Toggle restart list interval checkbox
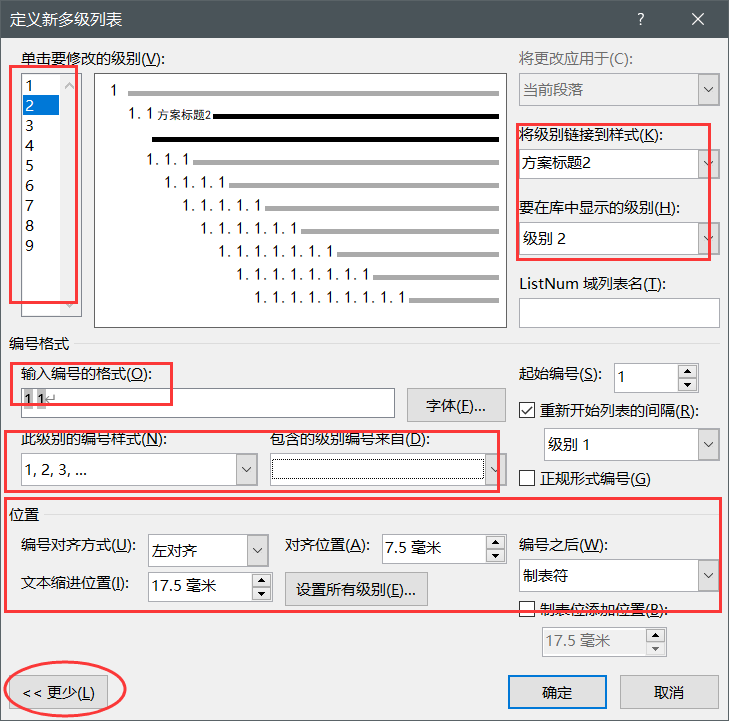The height and width of the screenshot is (721, 729). (529, 409)
